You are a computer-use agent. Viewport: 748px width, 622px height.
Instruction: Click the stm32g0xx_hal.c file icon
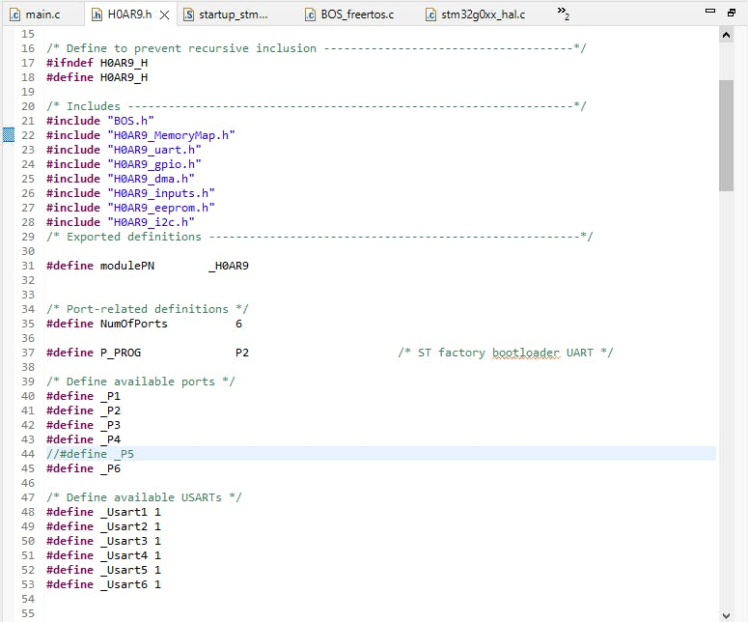[431, 14]
